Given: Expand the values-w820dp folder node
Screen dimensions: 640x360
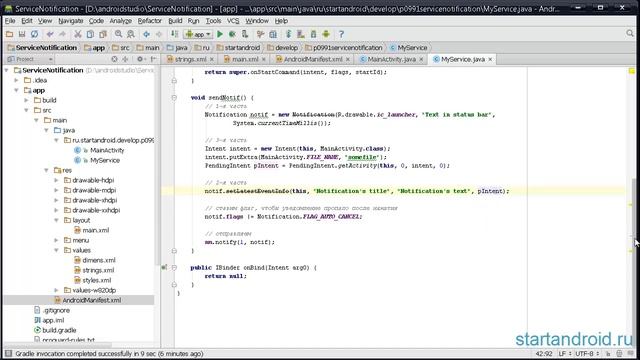Looking at the screenshot, I should pyautogui.click(x=56, y=290).
